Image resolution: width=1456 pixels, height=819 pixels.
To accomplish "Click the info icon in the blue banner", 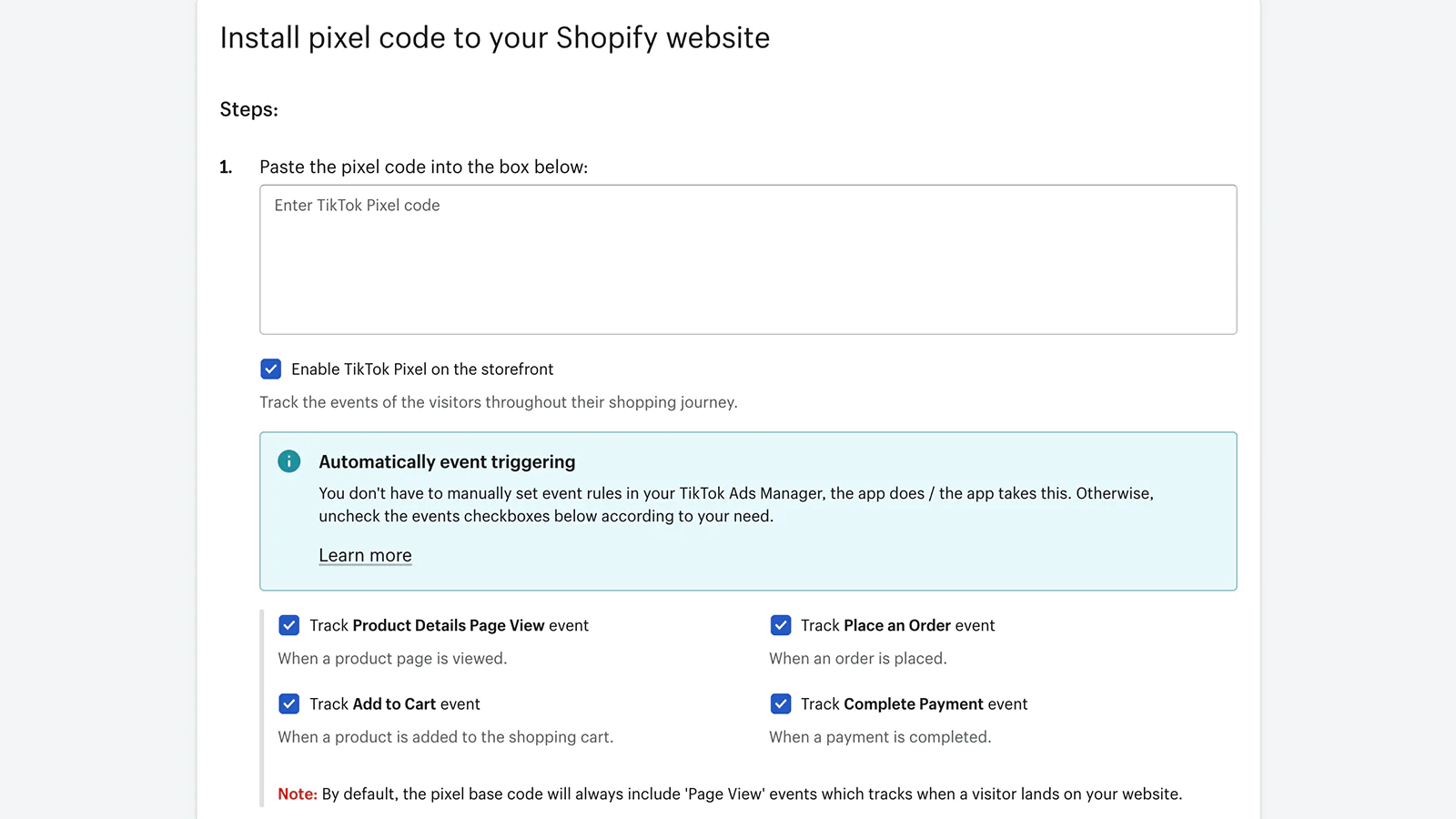I will (x=288, y=461).
